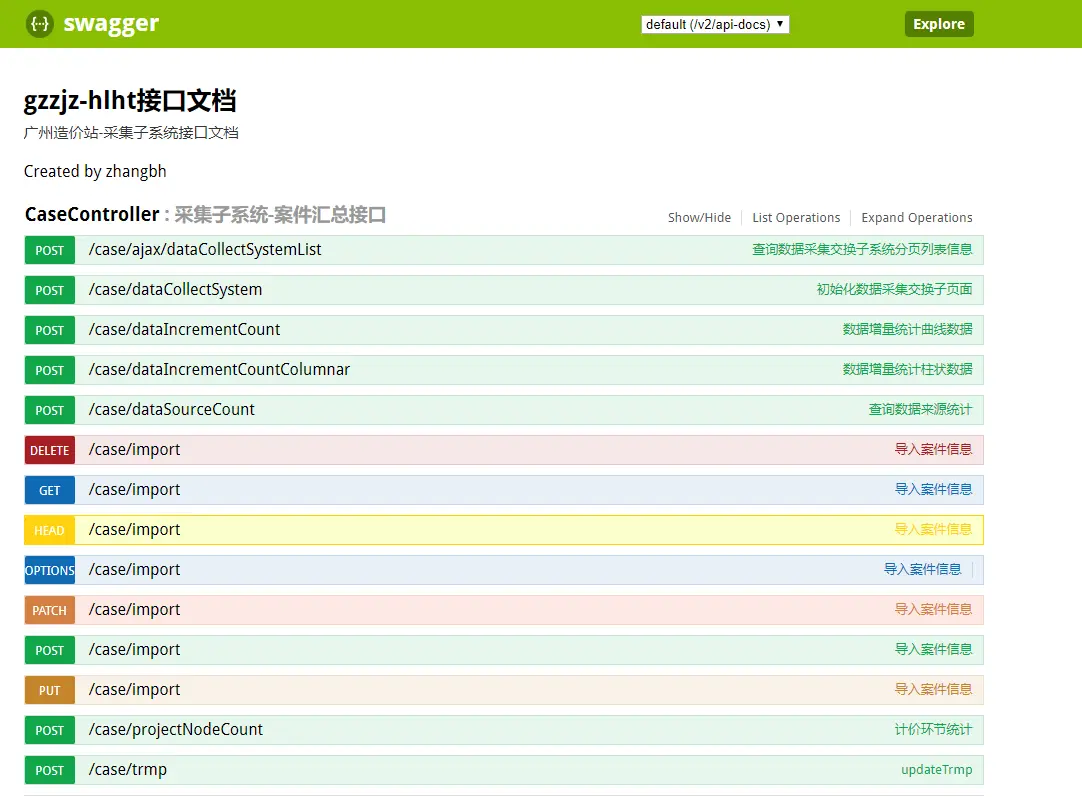
Task: Click POST badge for /case/trmp
Action: point(50,771)
